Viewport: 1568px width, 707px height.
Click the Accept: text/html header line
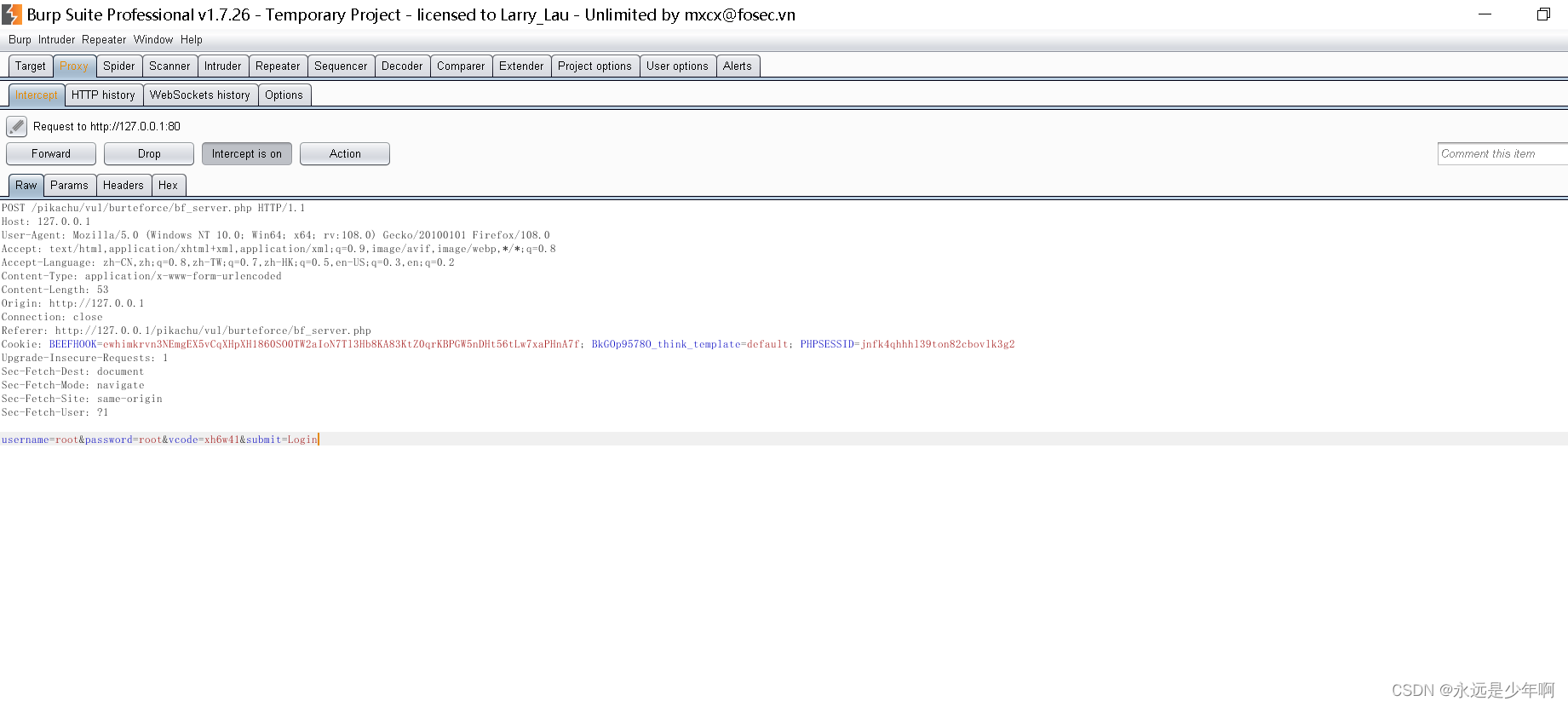pos(279,249)
